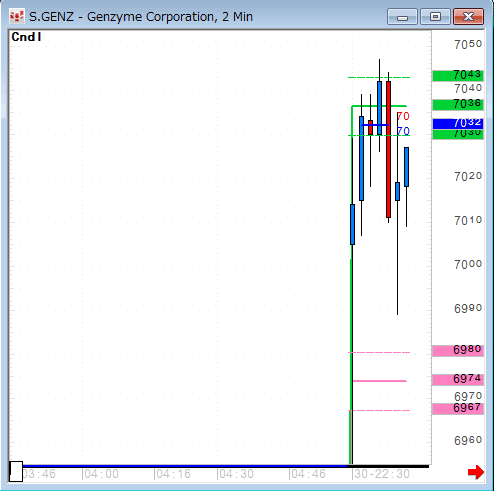Select the green 7043 price marker
Viewport: 494px width, 491px height.
(458, 76)
